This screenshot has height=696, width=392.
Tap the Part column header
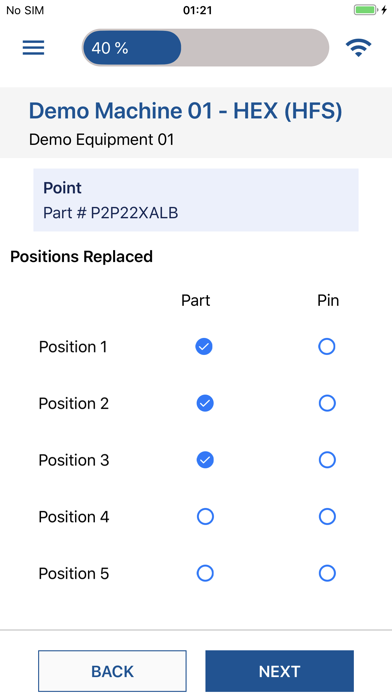click(x=195, y=301)
